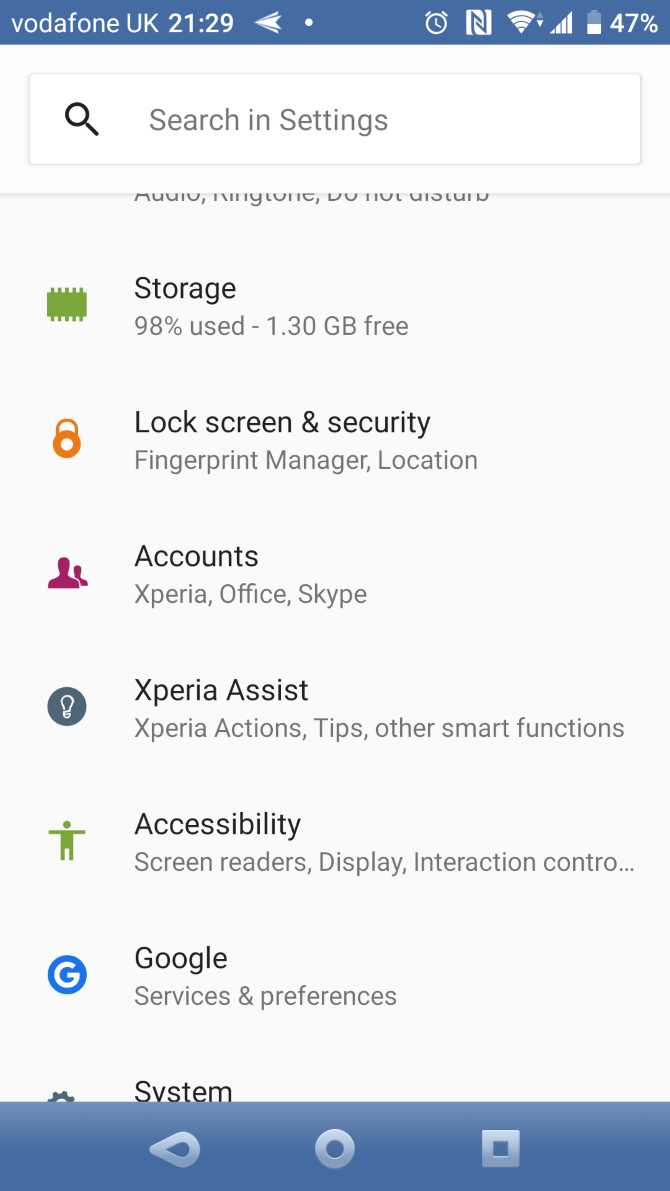Tap the alarm clock status icon
The height and width of the screenshot is (1191, 670).
(436, 22)
